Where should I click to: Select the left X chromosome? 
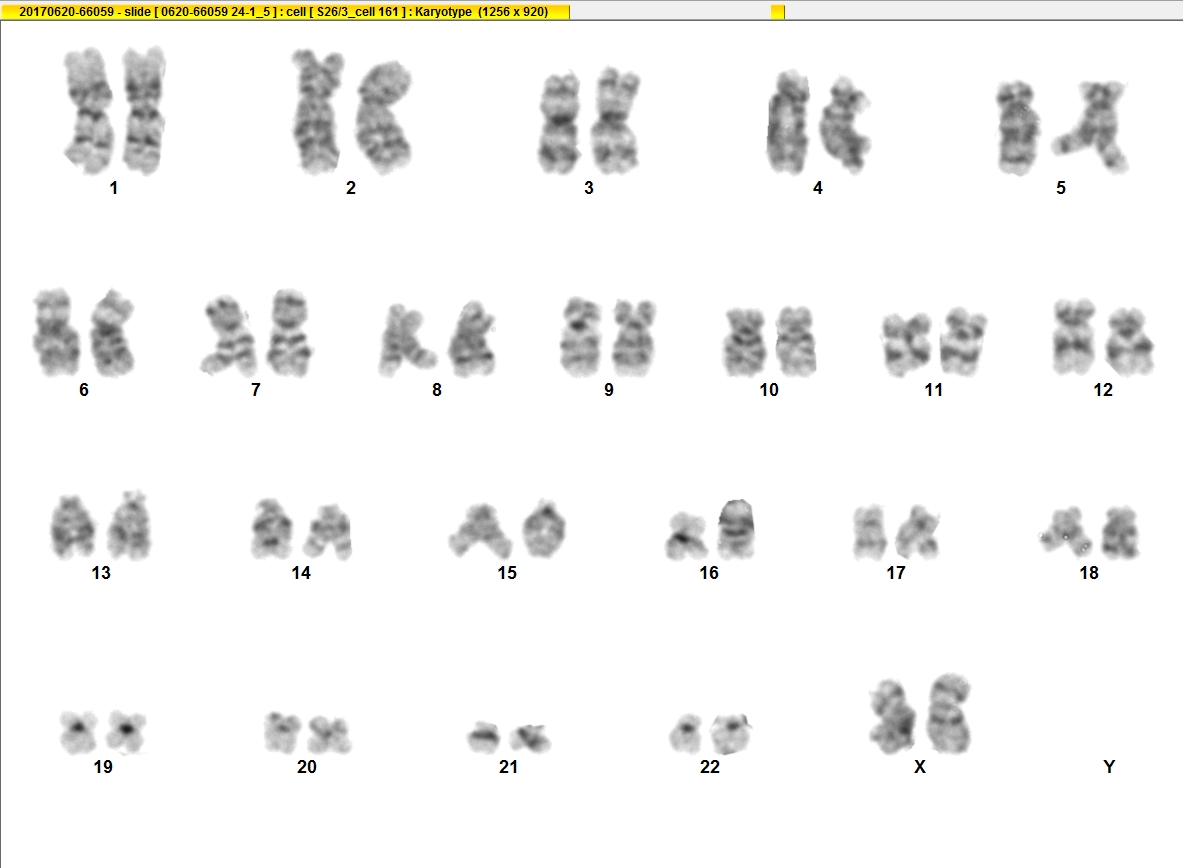pyautogui.click(x=893, y=716)
